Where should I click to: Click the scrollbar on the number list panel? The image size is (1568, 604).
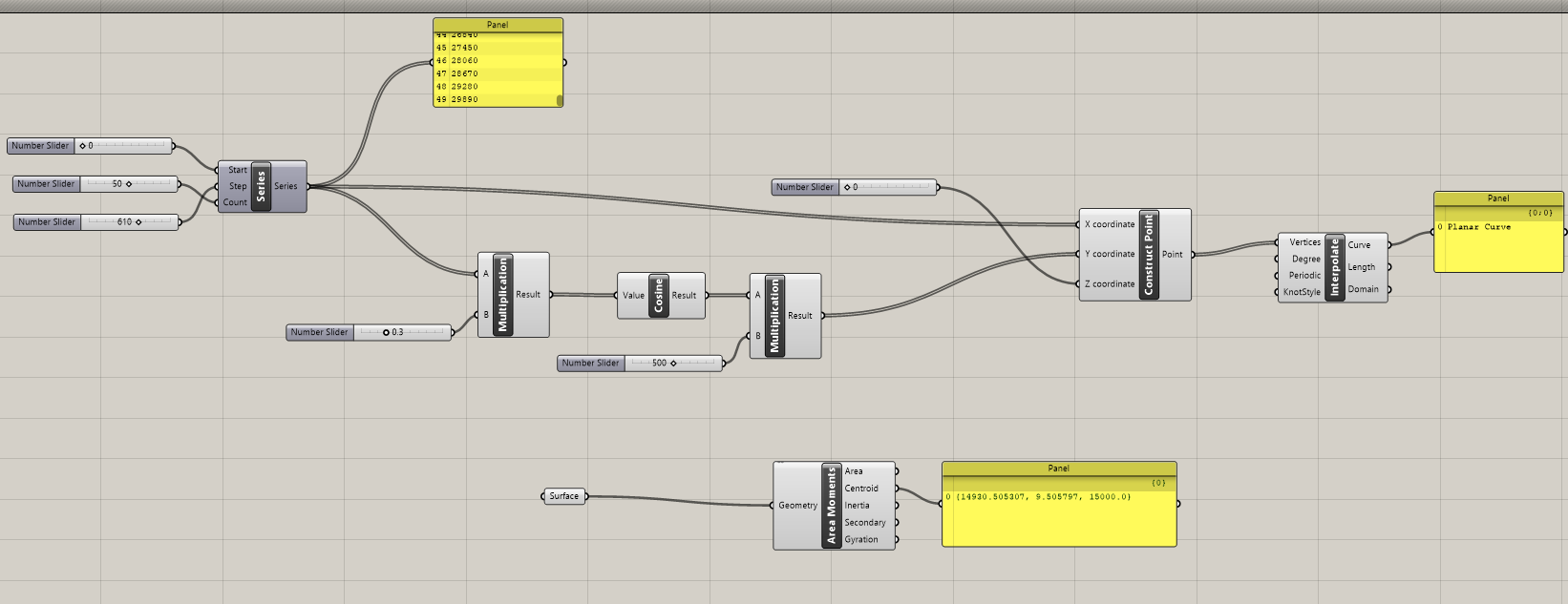[x=560, y=99]
